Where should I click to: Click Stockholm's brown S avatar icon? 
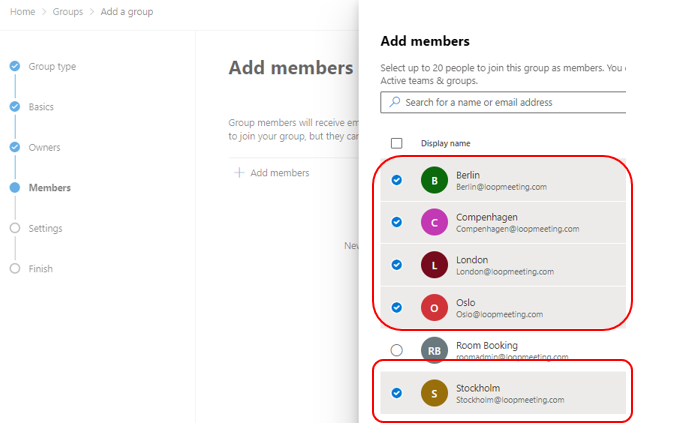(434, 393)
